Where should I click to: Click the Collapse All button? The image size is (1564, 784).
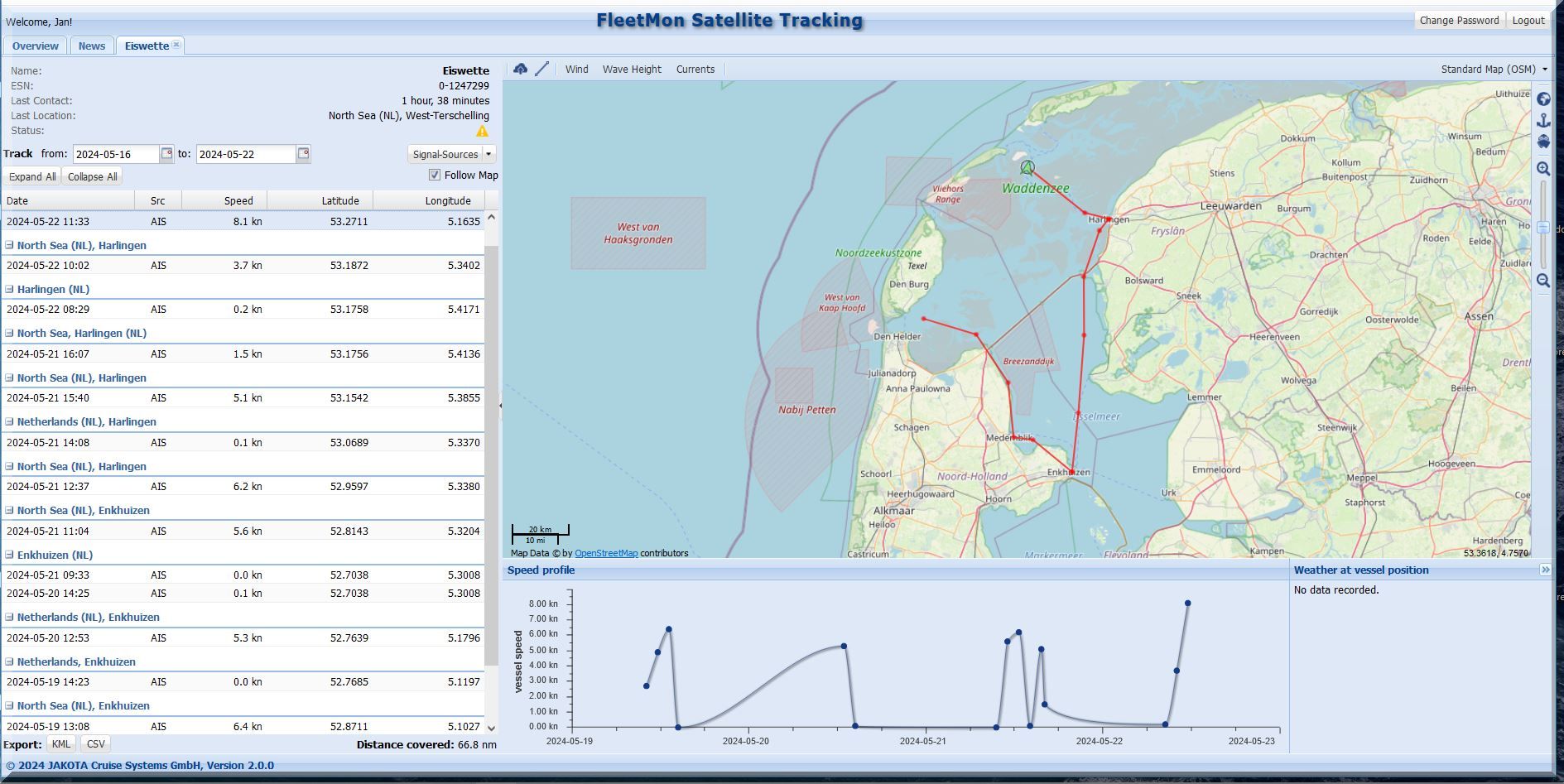tap(92, 177)
